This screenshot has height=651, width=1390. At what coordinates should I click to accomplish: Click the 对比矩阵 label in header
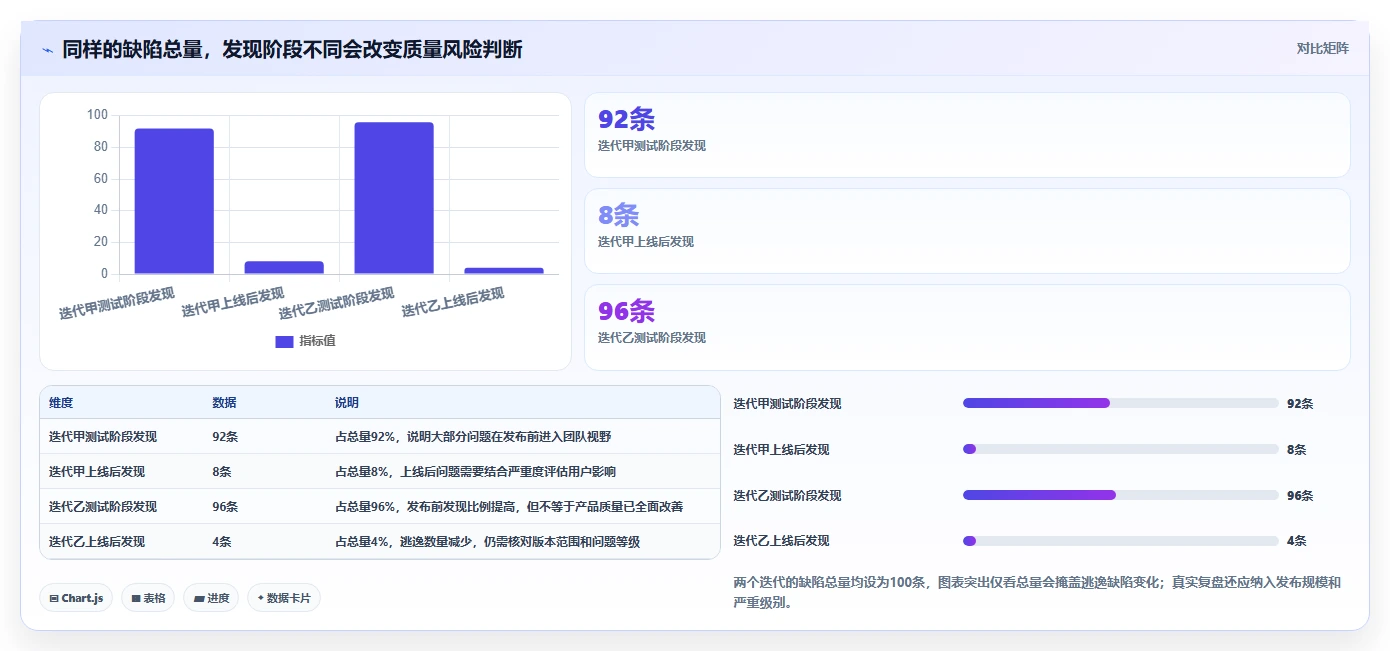pos(1322,48)
